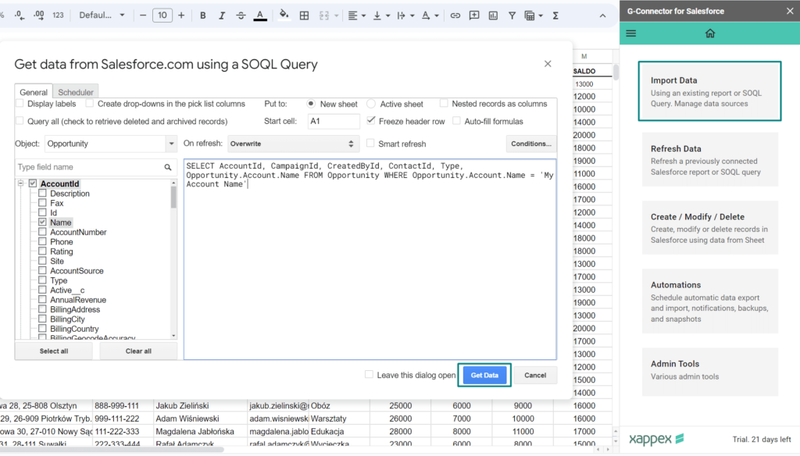Enable Leave this dialog open
This screenshot has width=800, height=456.
[x=369, y=374]
